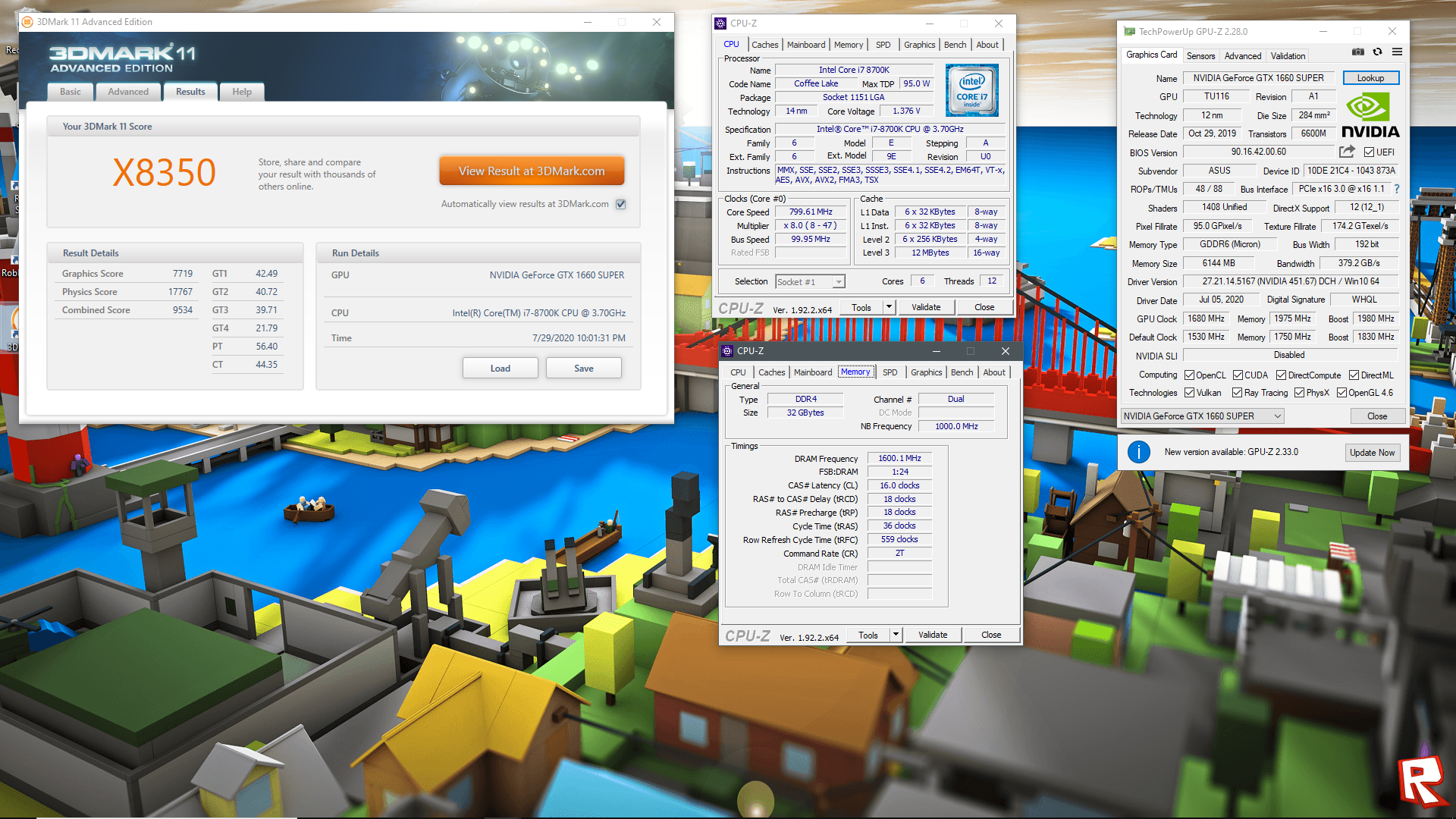Open Bench tab in CPU window of CPU-Z
1456x819 pixels.
[x=955, y=45]
